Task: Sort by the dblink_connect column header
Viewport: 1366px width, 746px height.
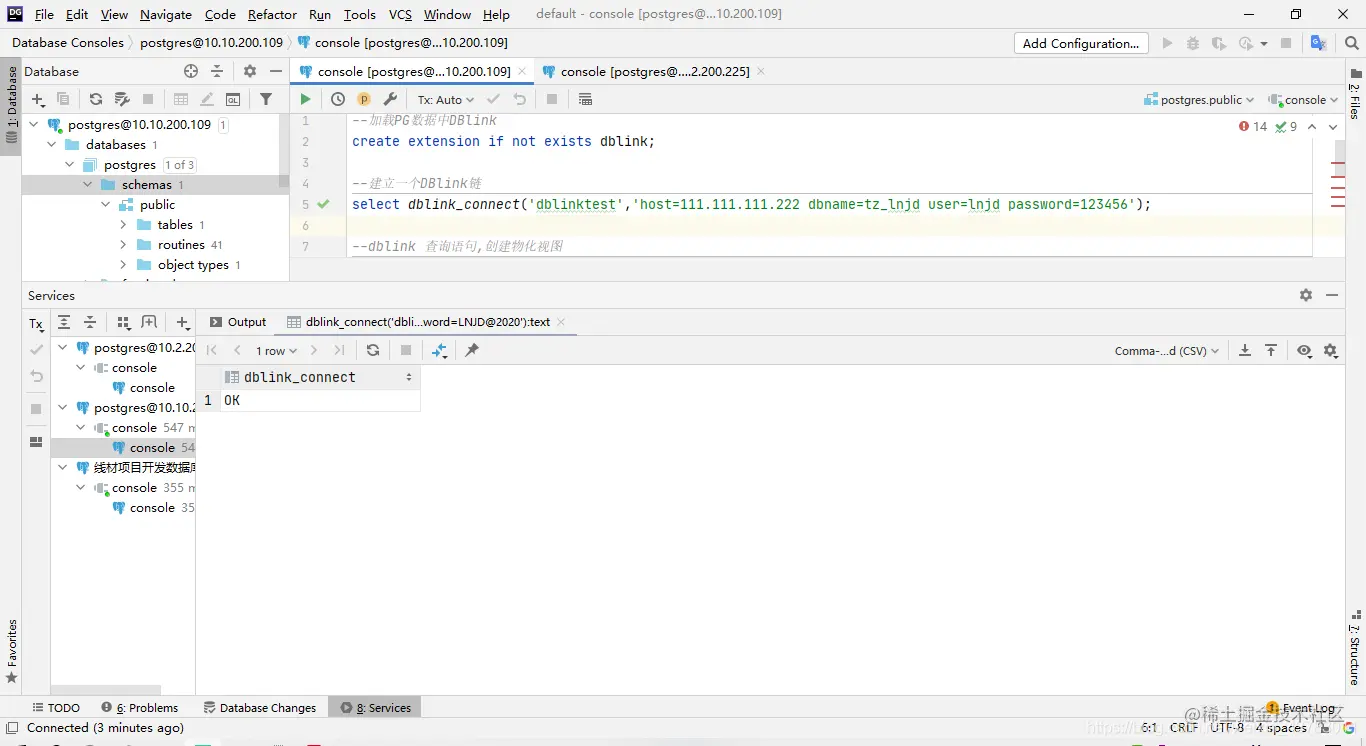Action: [320, 377]
